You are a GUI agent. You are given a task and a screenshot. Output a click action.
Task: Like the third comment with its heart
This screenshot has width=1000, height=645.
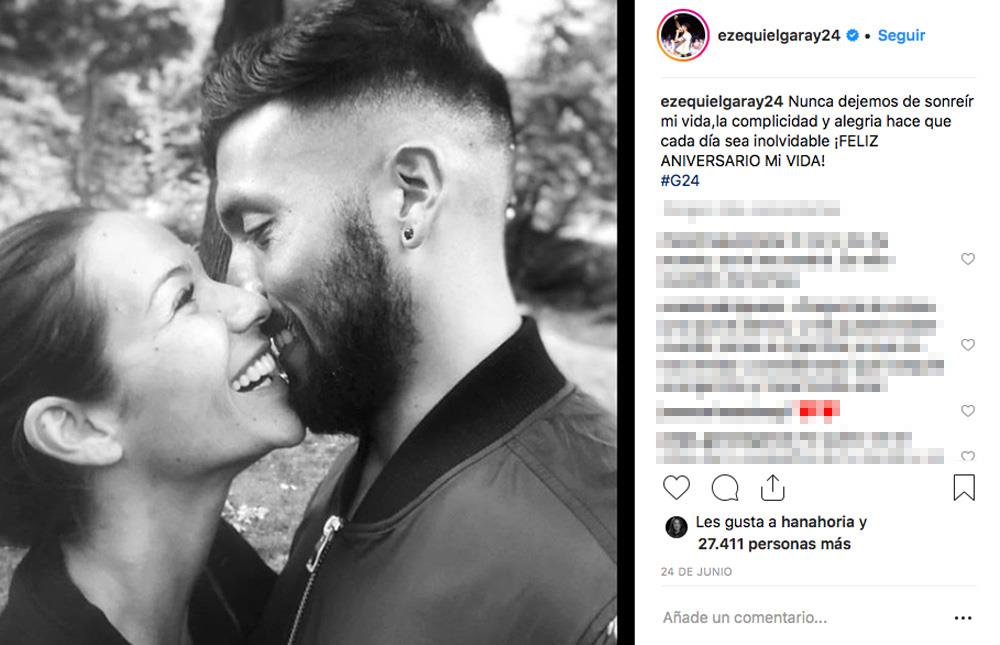tap(967, 411)
